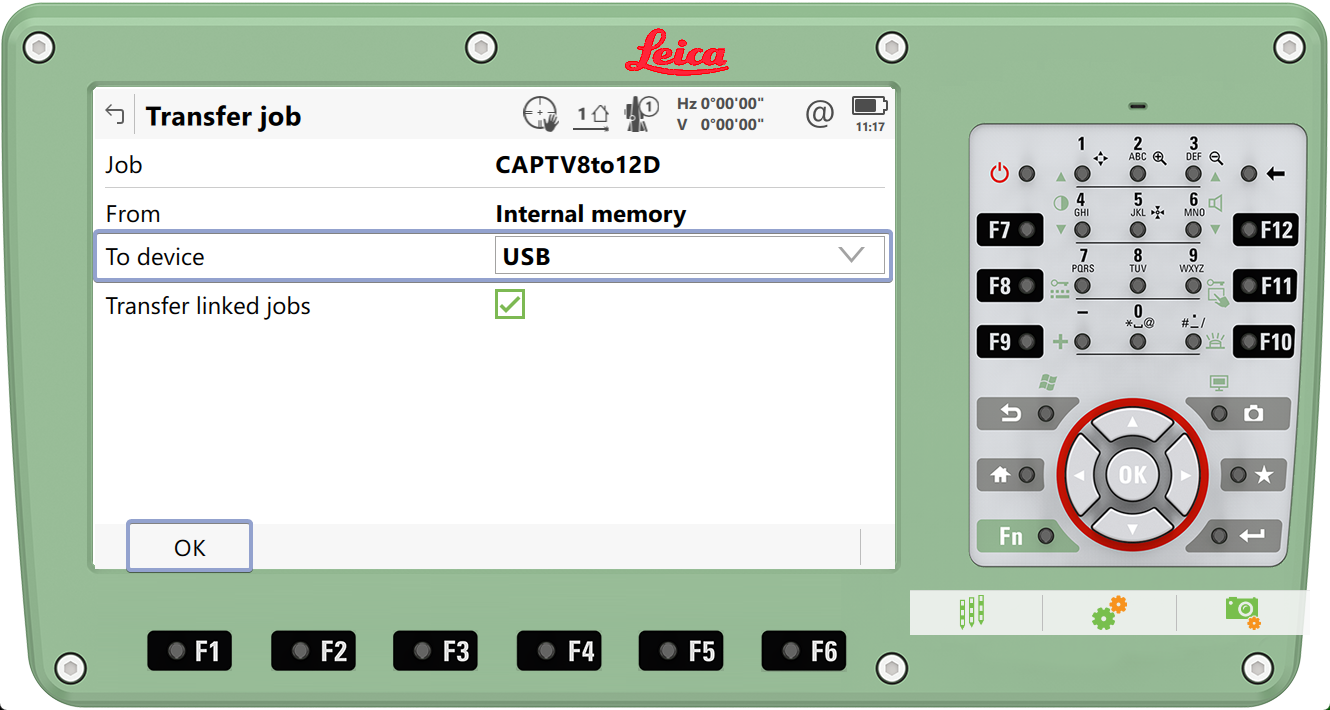Click the OK softkey on screen

(189, 547)
